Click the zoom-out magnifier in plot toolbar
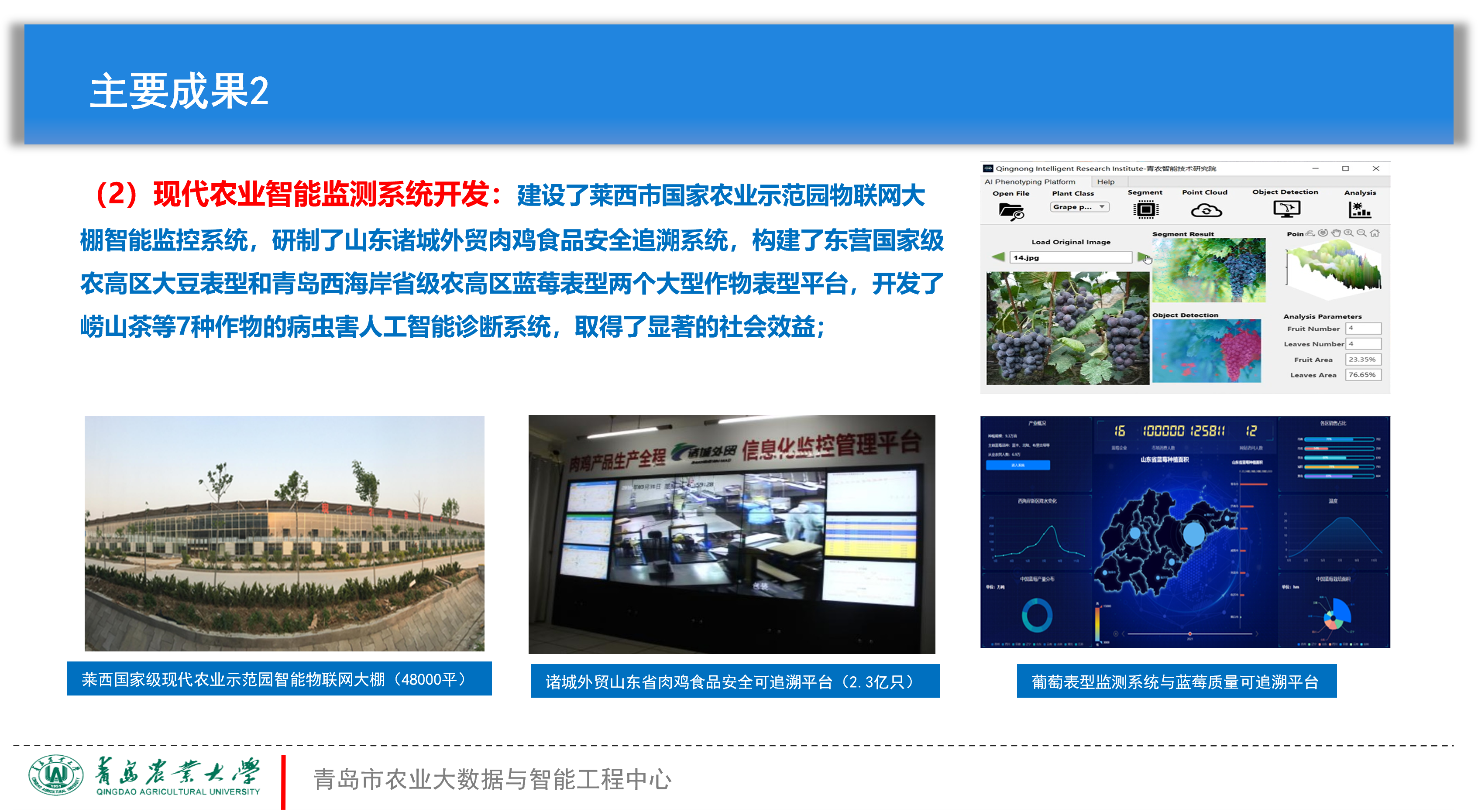Screen dimensions: 1478x812 click(1361, 233)
